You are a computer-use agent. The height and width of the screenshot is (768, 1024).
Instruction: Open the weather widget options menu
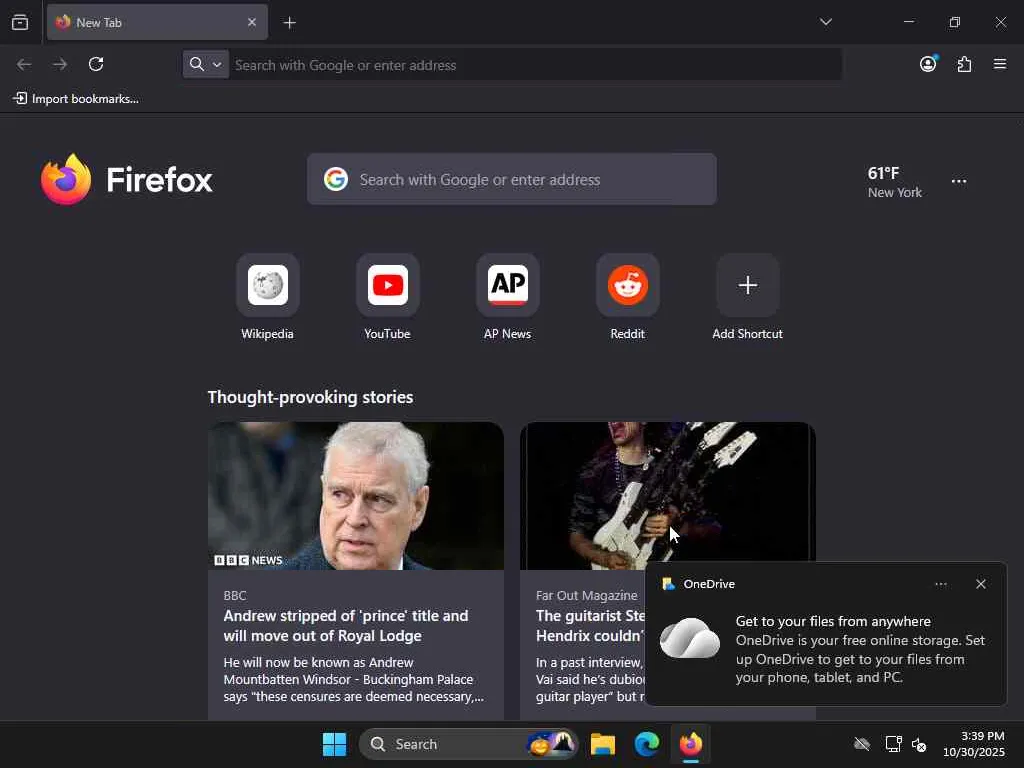click(x=959, y=181)
